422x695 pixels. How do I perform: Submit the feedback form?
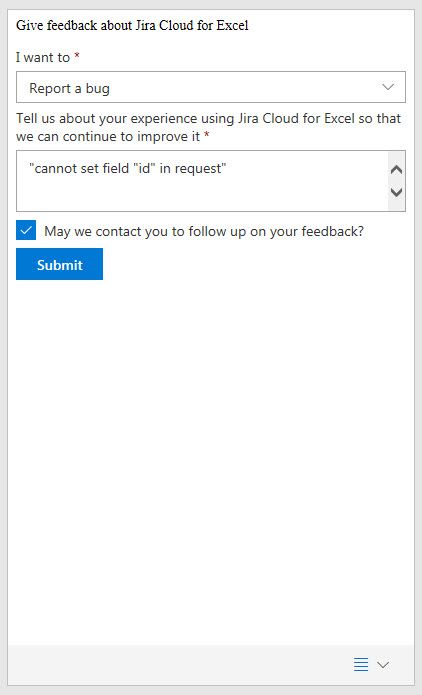click(59, 264)
